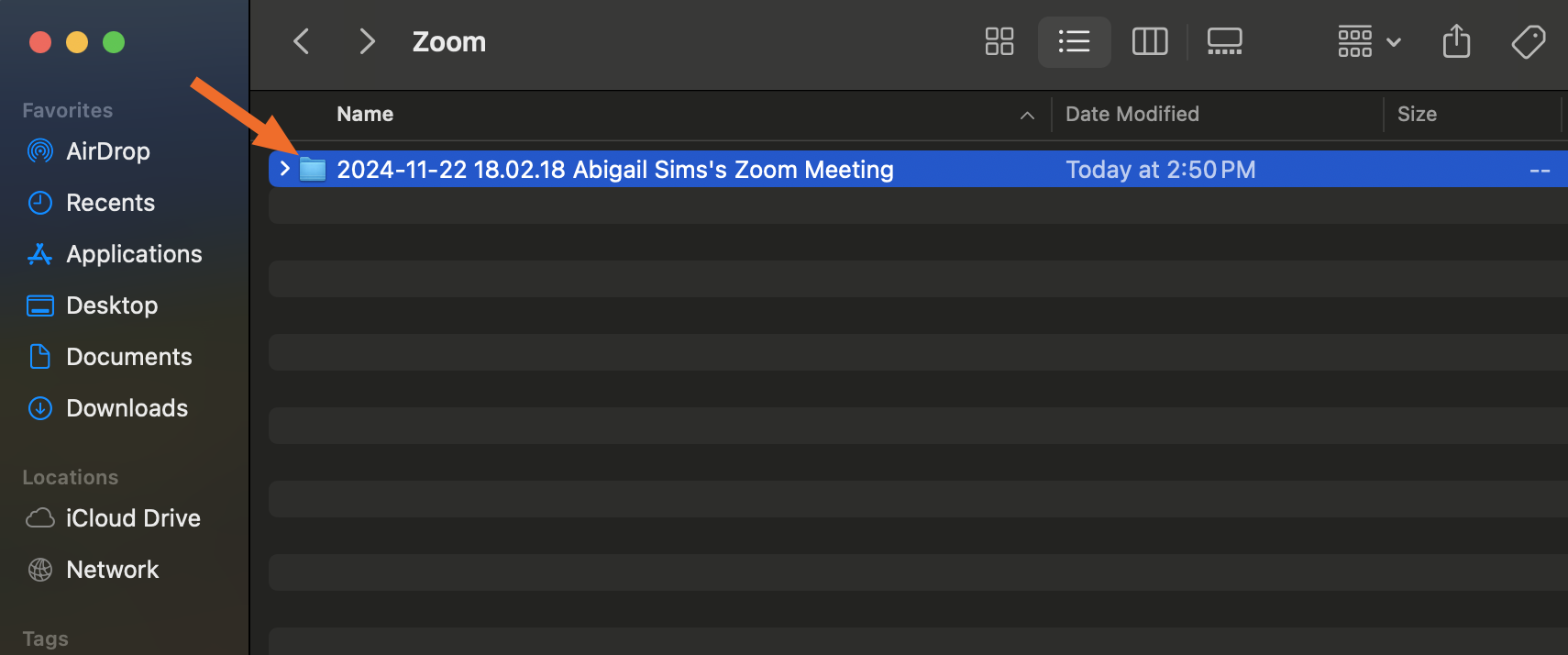Screen dimensions: 1568x655
Task: Click the Favorites section heading
Action: [x=67, y=110]
